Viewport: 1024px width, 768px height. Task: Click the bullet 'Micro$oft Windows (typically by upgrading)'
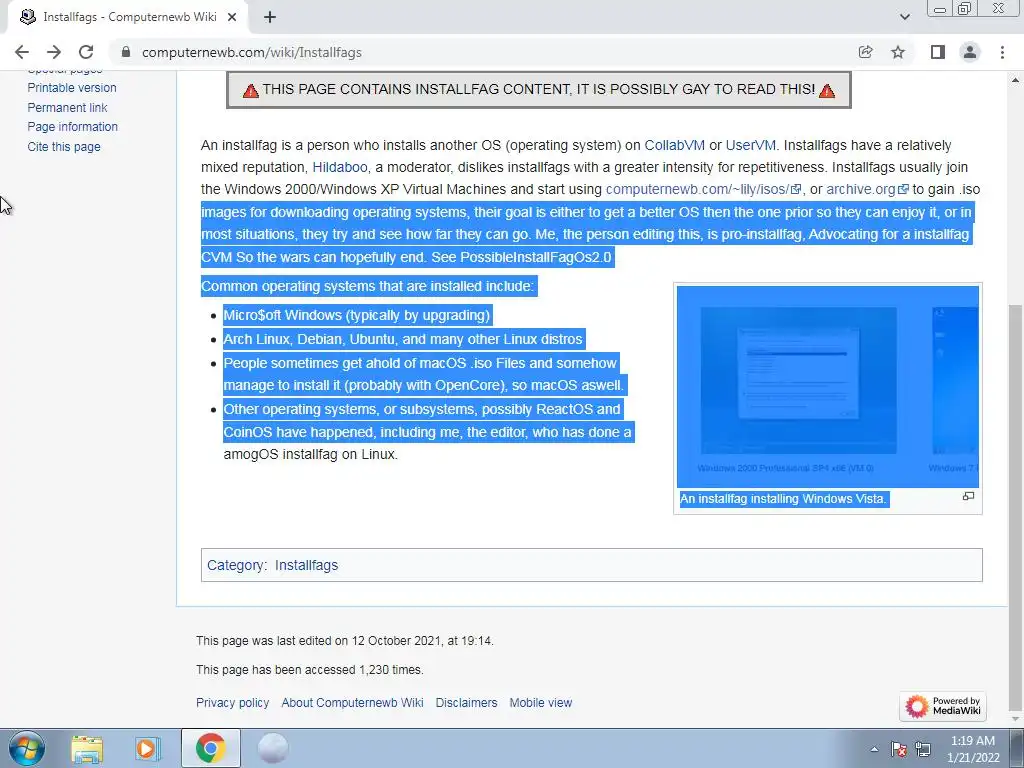(x=357, y=315)
